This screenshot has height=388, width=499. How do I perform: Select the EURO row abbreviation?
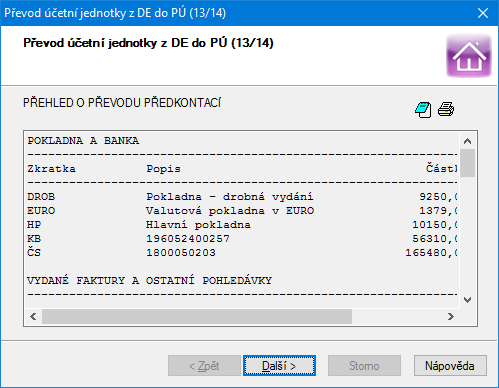[x=41, y=211]
